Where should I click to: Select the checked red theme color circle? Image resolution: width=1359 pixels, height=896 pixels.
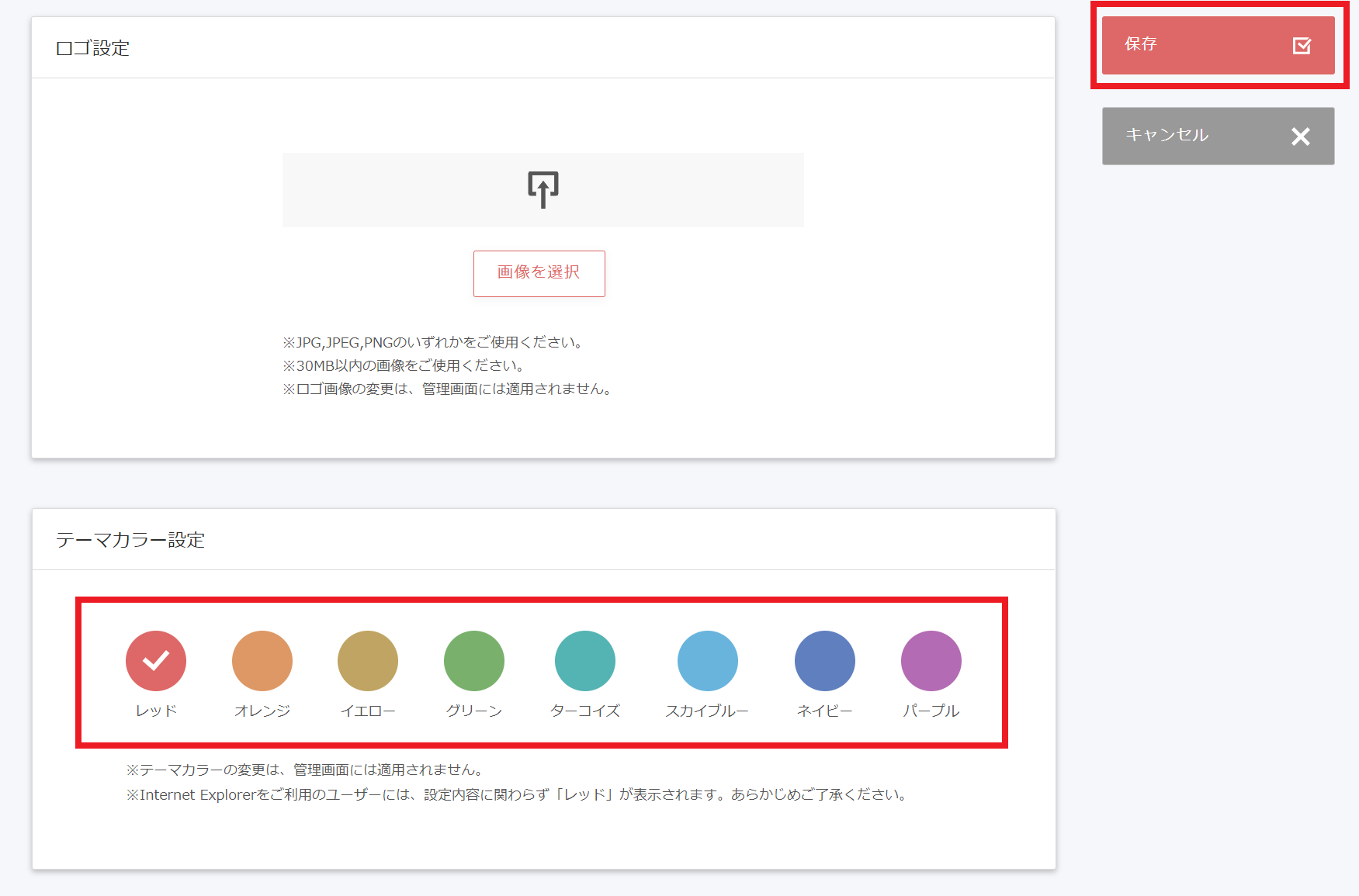(x=156, y=660)
